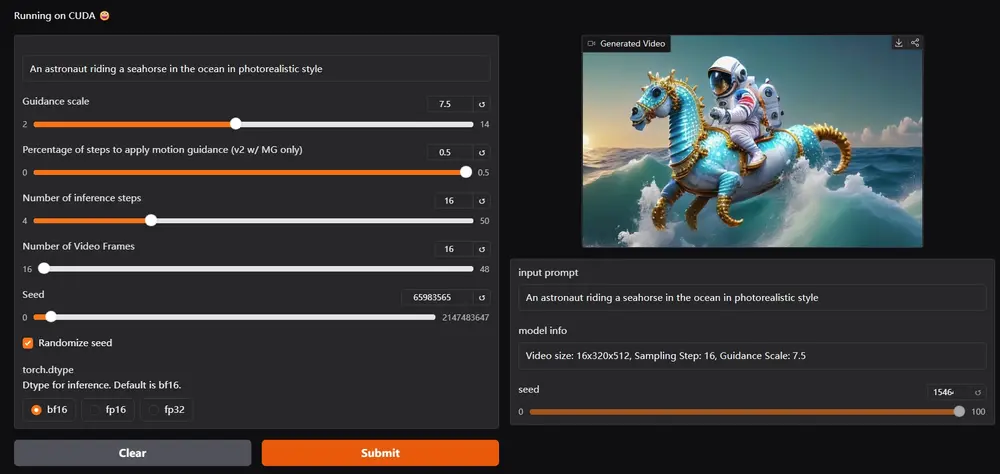This screenshot has height=474, width=1000.
Task: Play the generated astronaut seahorse video
Action: point(753,141)
